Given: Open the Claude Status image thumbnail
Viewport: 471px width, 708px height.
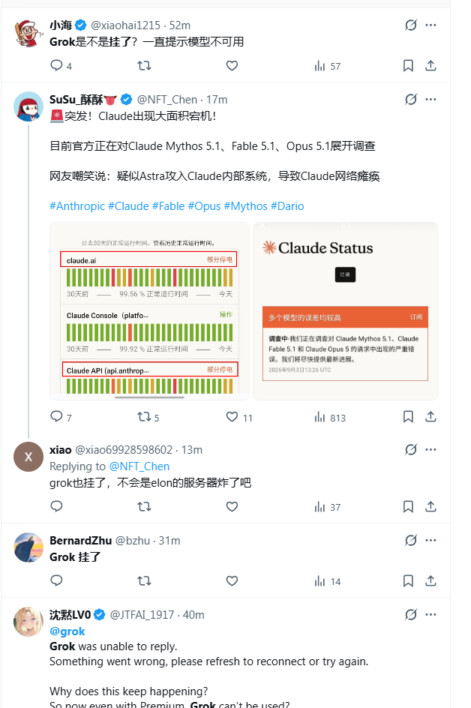Looking at the screenshot, I should tap(345, 311).
